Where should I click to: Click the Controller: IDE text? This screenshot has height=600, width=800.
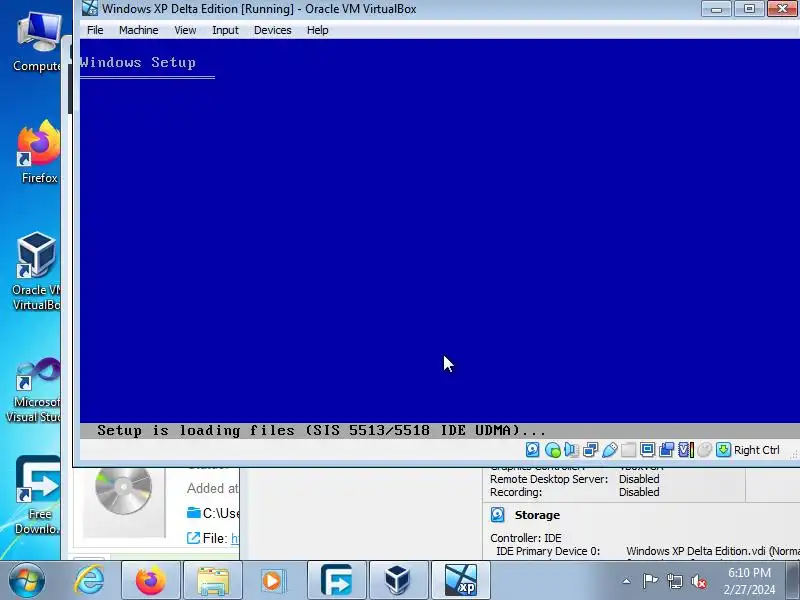526,538
